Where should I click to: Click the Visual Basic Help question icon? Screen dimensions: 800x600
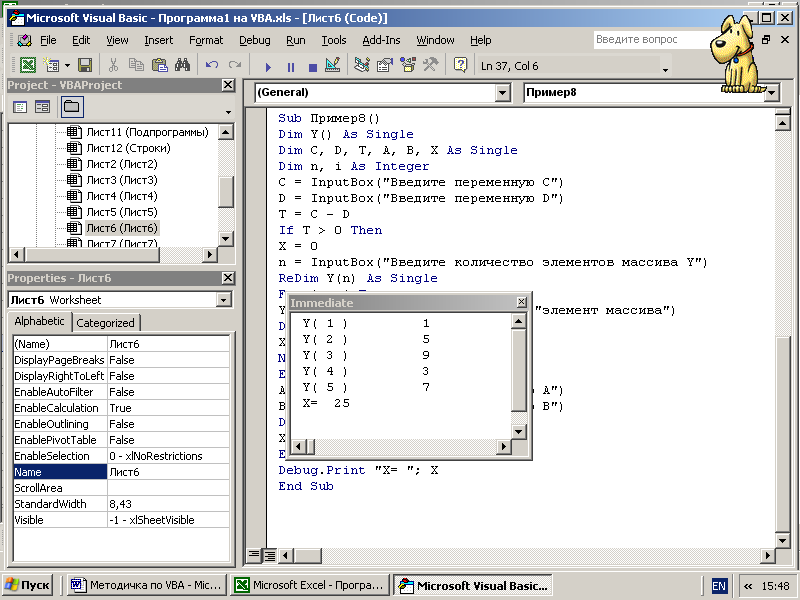tap(460, 65)
